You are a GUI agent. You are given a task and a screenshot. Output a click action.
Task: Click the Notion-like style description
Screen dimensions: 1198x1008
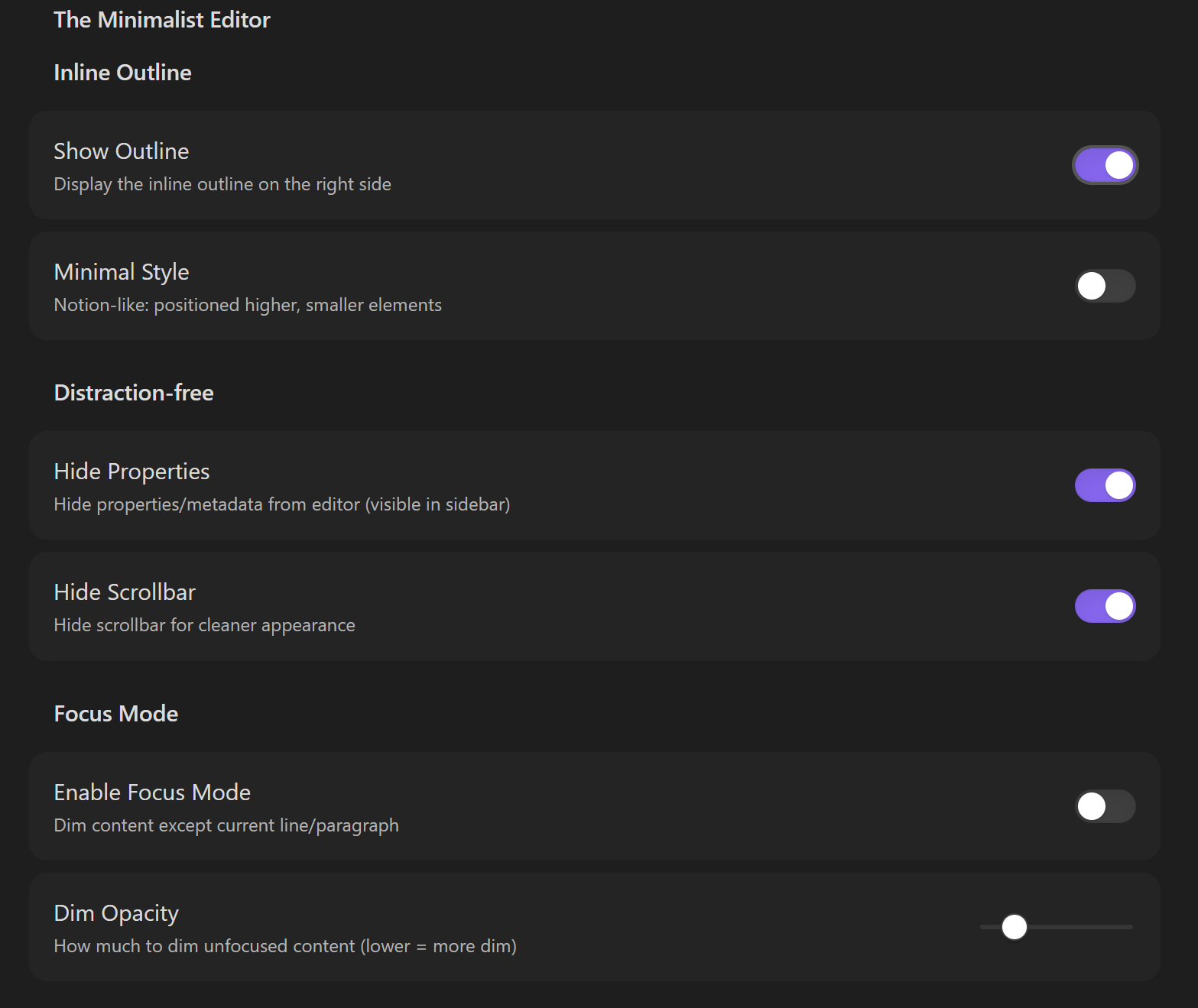tap(247, 304)
